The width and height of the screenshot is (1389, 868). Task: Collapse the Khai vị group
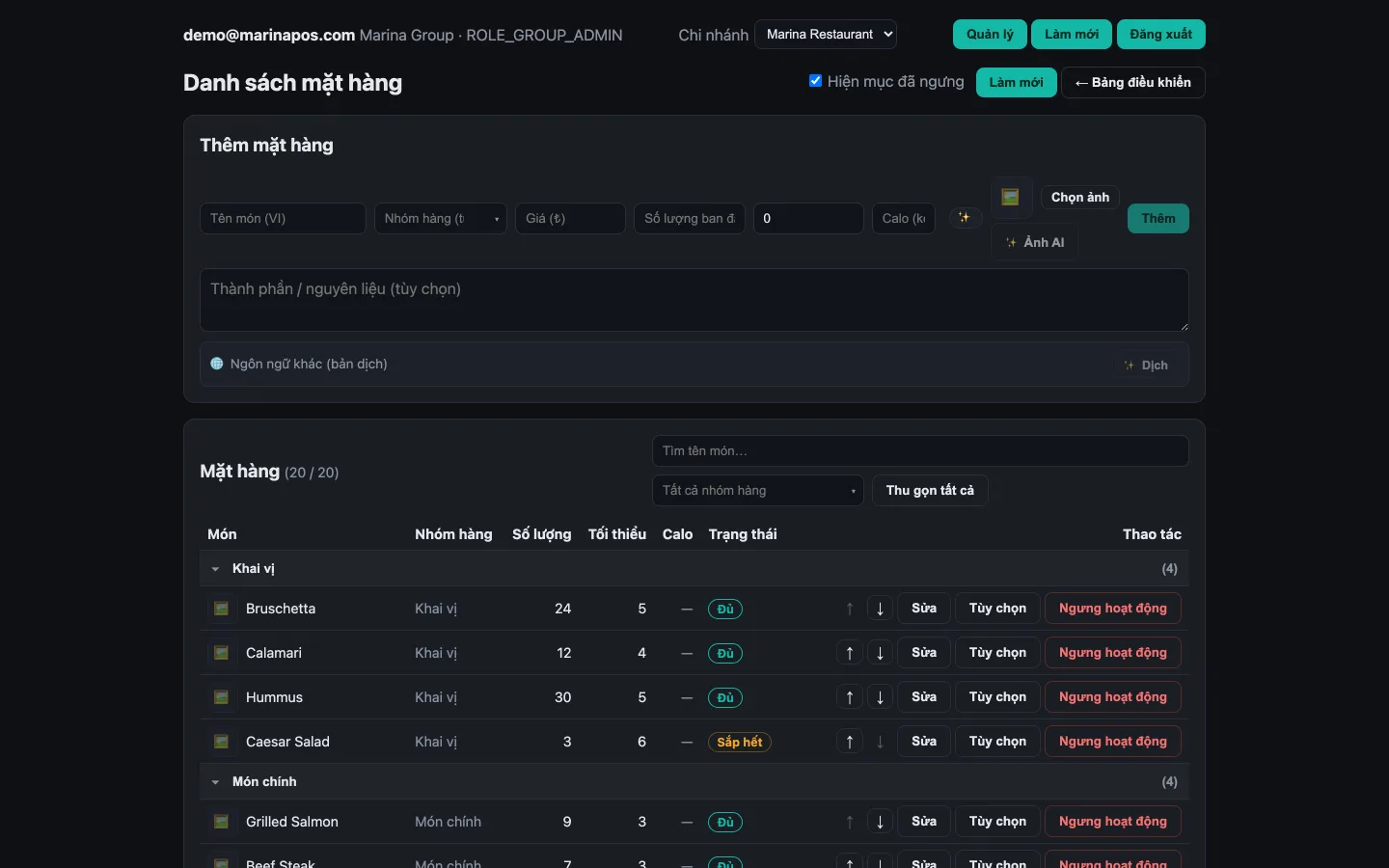click(x=215, y=569)
